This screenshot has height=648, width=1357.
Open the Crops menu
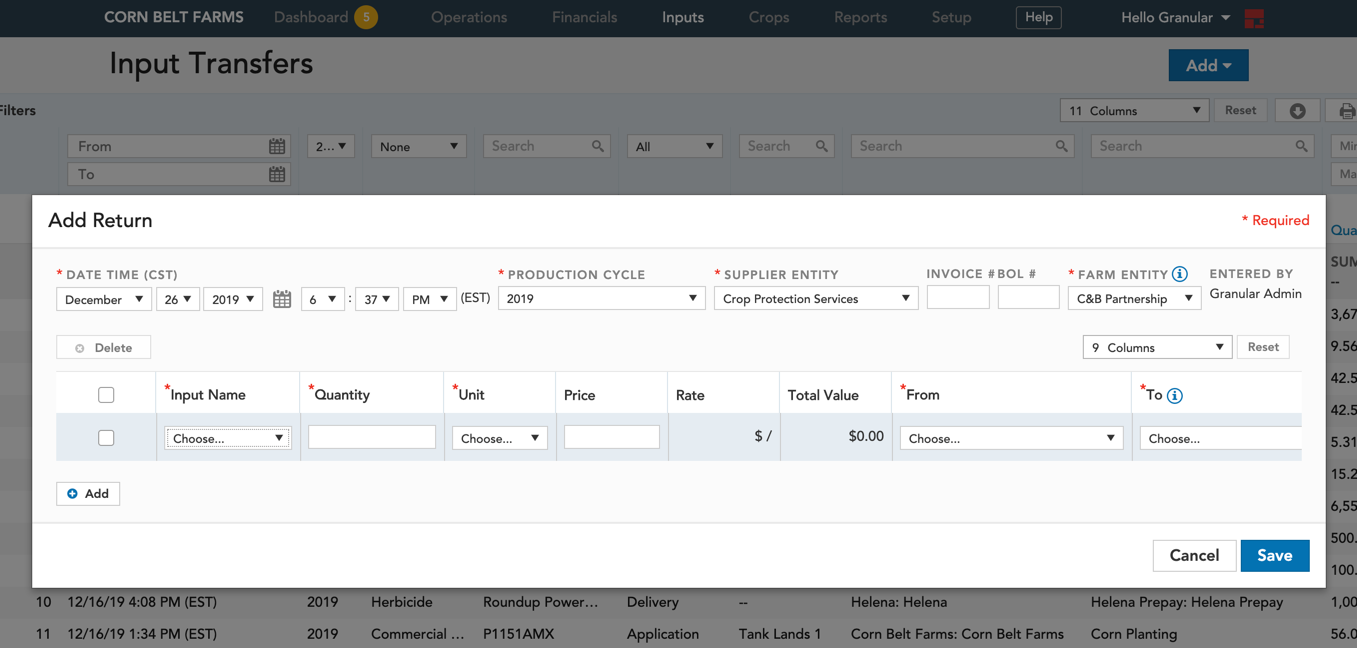tap(769, 17)
